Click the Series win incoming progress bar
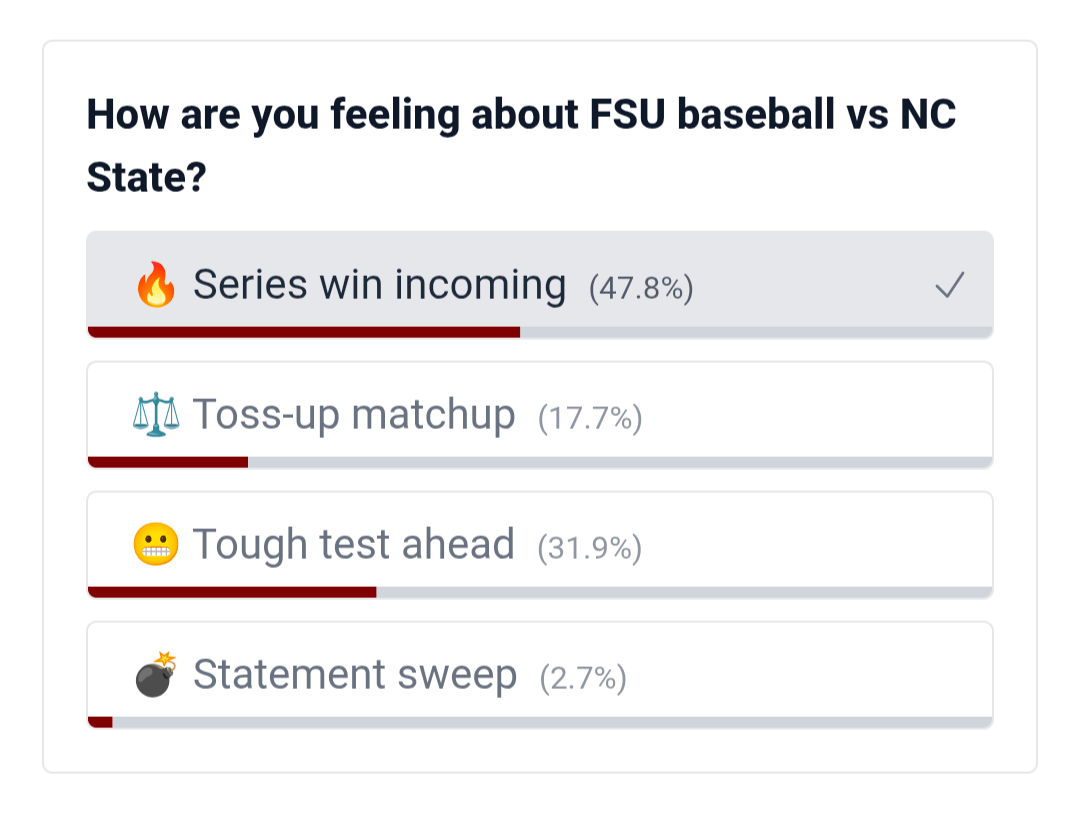The image size is (1080, 829). (x=540, y=332)
